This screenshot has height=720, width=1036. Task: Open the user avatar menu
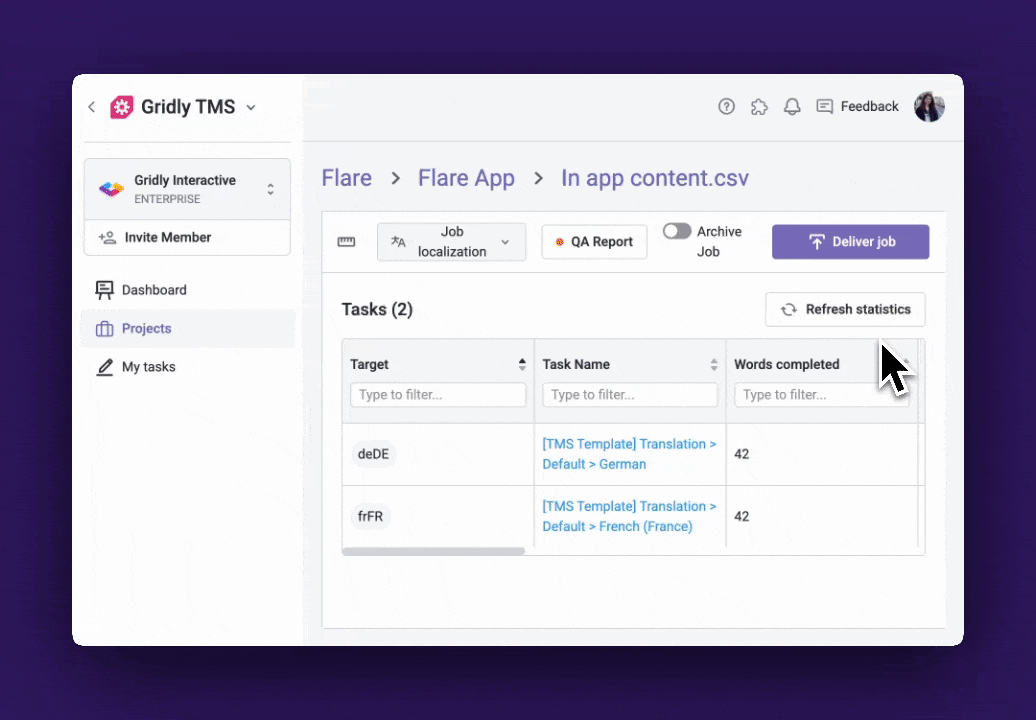point(929,106)
